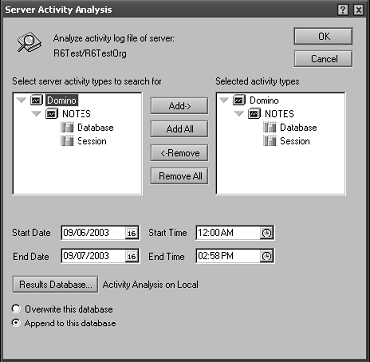Open the End Date calendar picker
The width and height of the screenshot is (370, 362).
(132, 256)
